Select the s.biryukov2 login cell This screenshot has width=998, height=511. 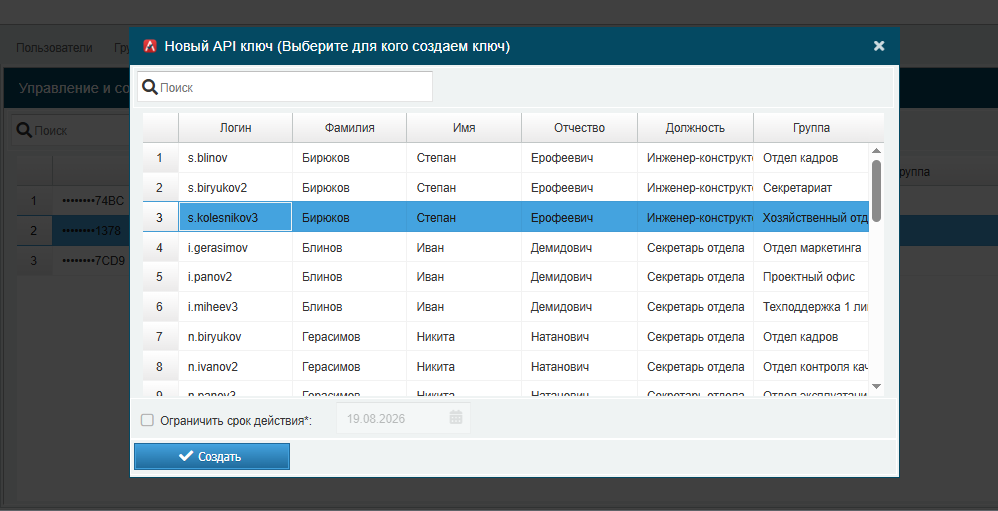pos(235,188)
